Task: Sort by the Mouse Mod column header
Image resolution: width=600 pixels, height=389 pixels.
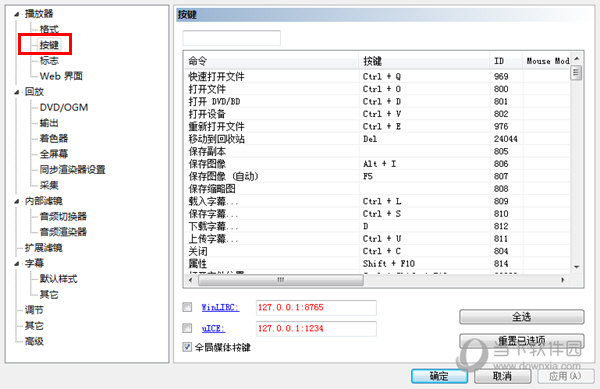Action: pyautogui.click(x=546, y=61)
